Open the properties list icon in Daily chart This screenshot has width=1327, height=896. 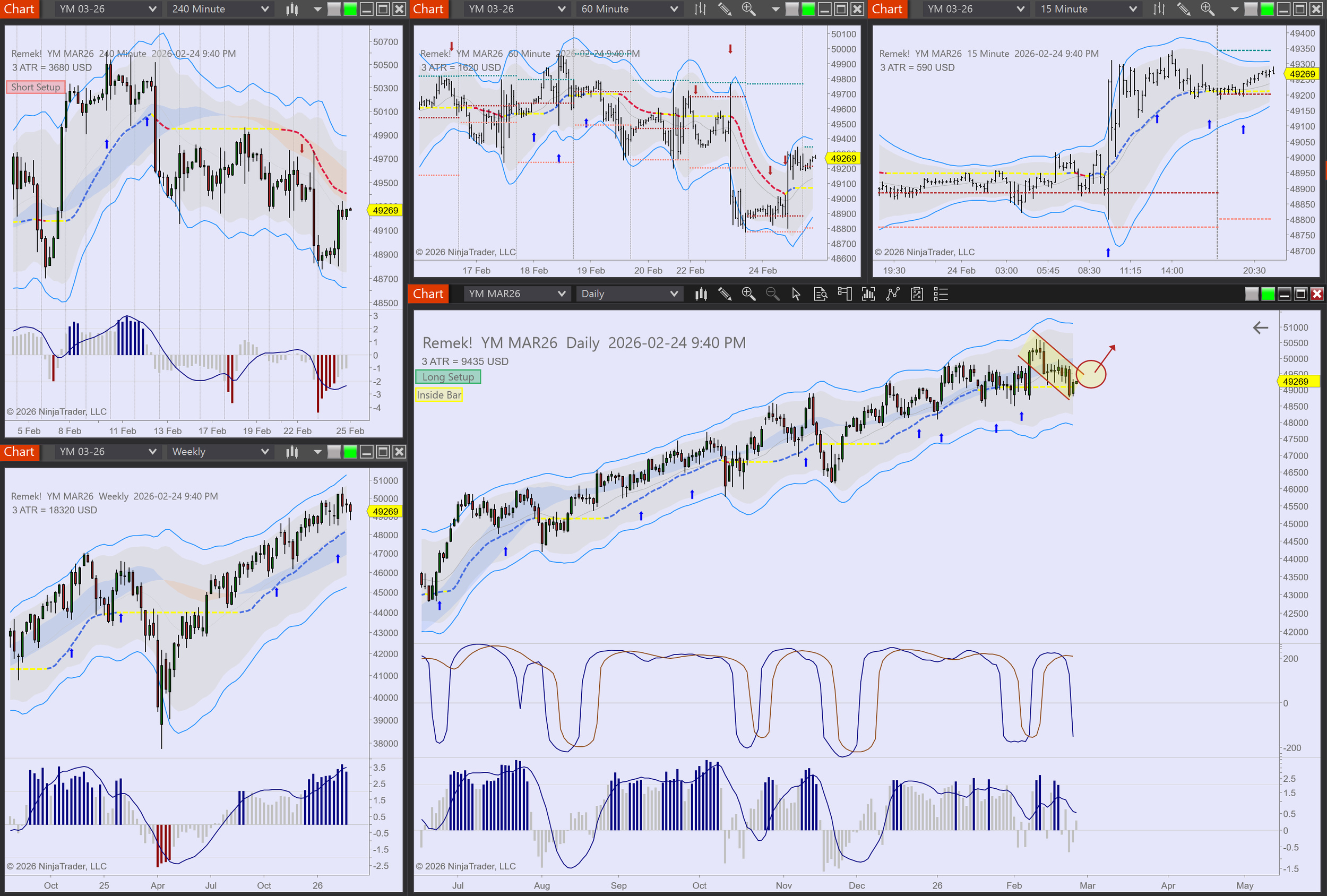coord(941,294)
